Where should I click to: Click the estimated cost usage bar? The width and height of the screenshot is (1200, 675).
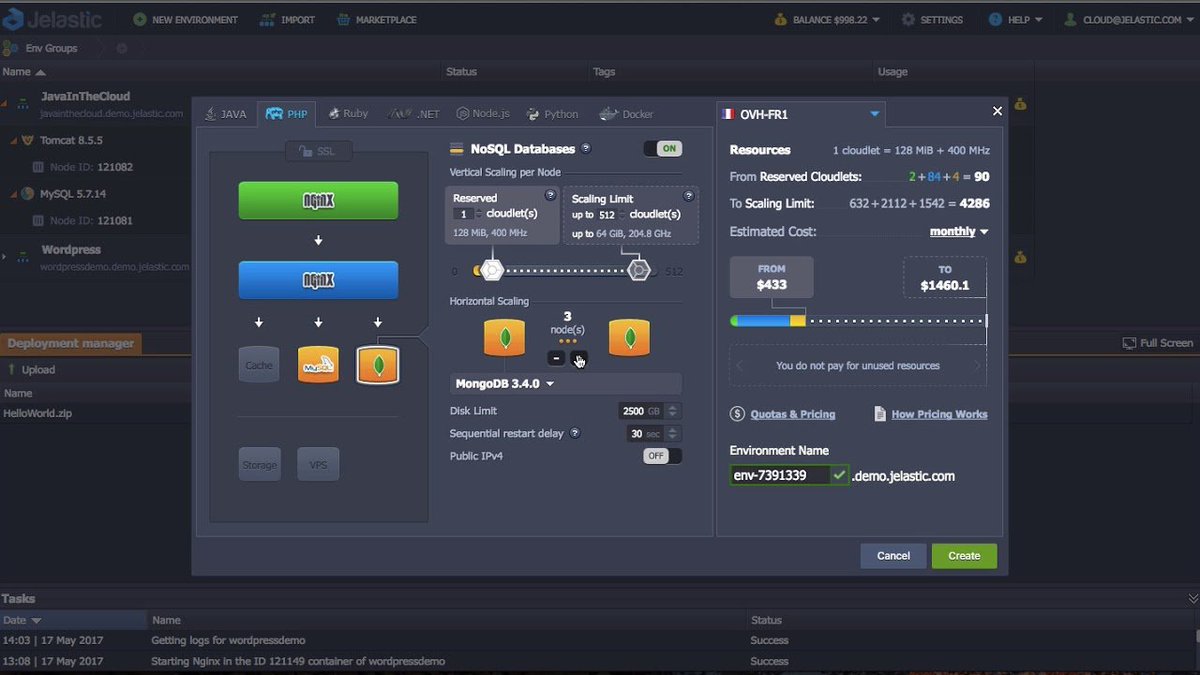pos(858,321)
